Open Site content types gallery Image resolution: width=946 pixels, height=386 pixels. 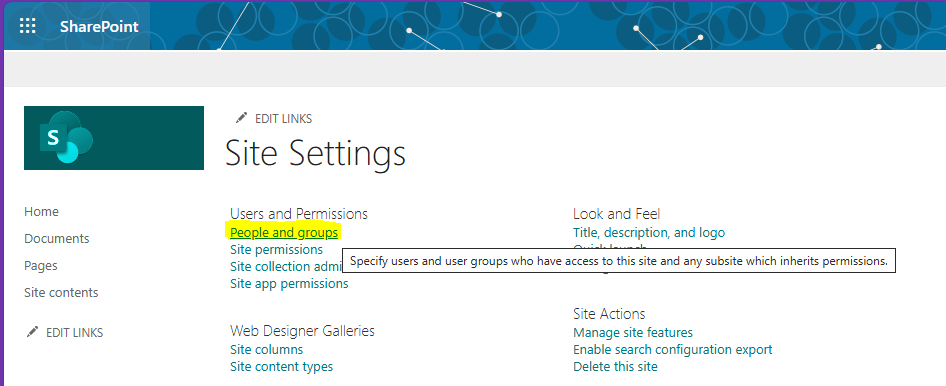281,366
